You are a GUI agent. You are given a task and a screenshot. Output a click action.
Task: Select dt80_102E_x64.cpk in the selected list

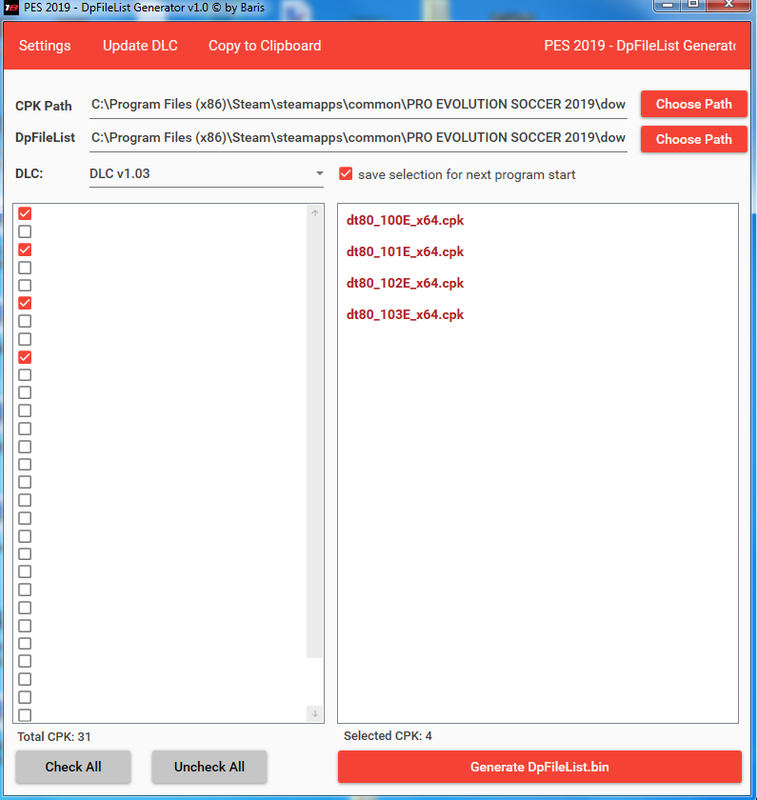[x=405, y=283]
